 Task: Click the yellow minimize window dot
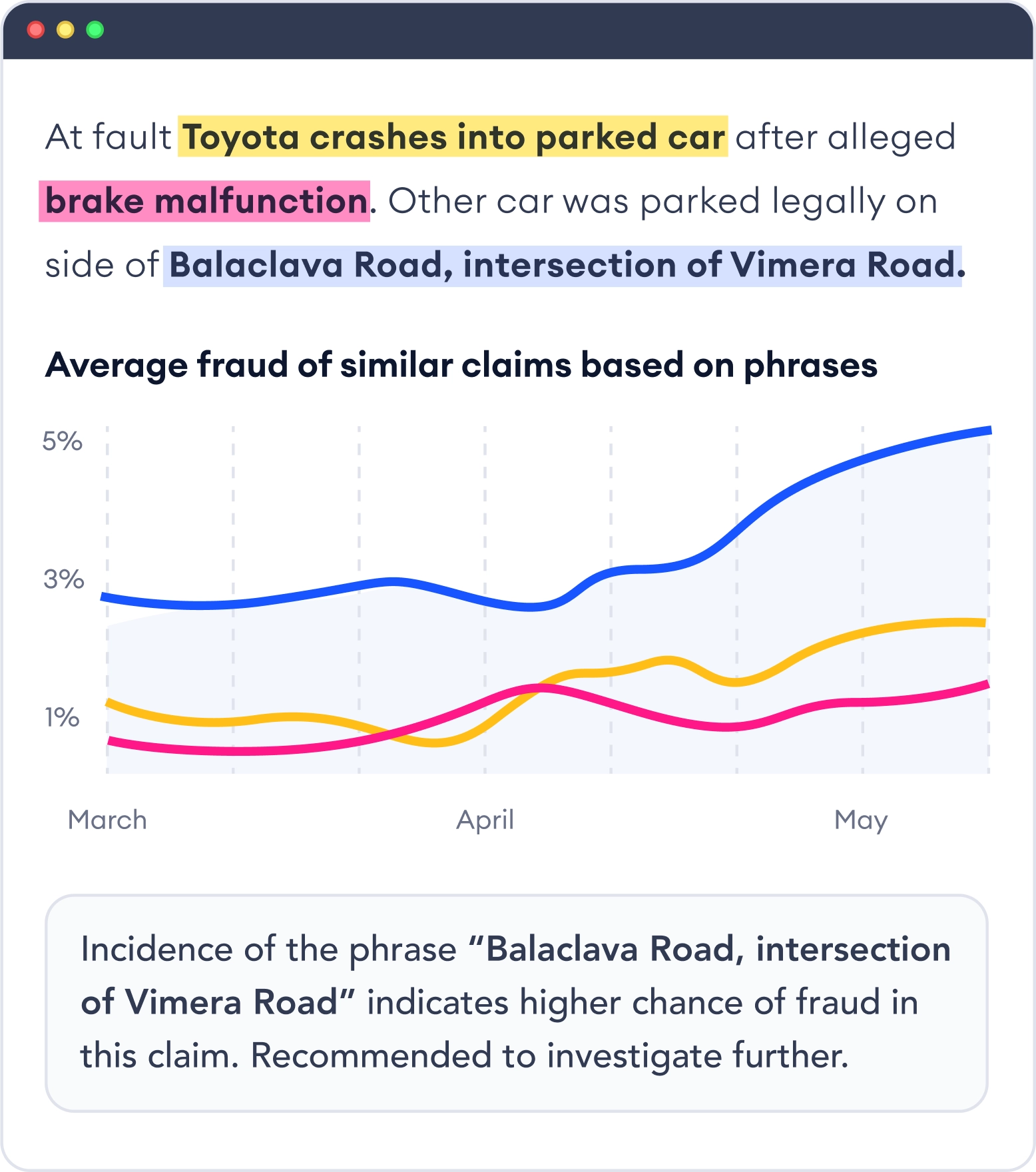coord(65,30)
